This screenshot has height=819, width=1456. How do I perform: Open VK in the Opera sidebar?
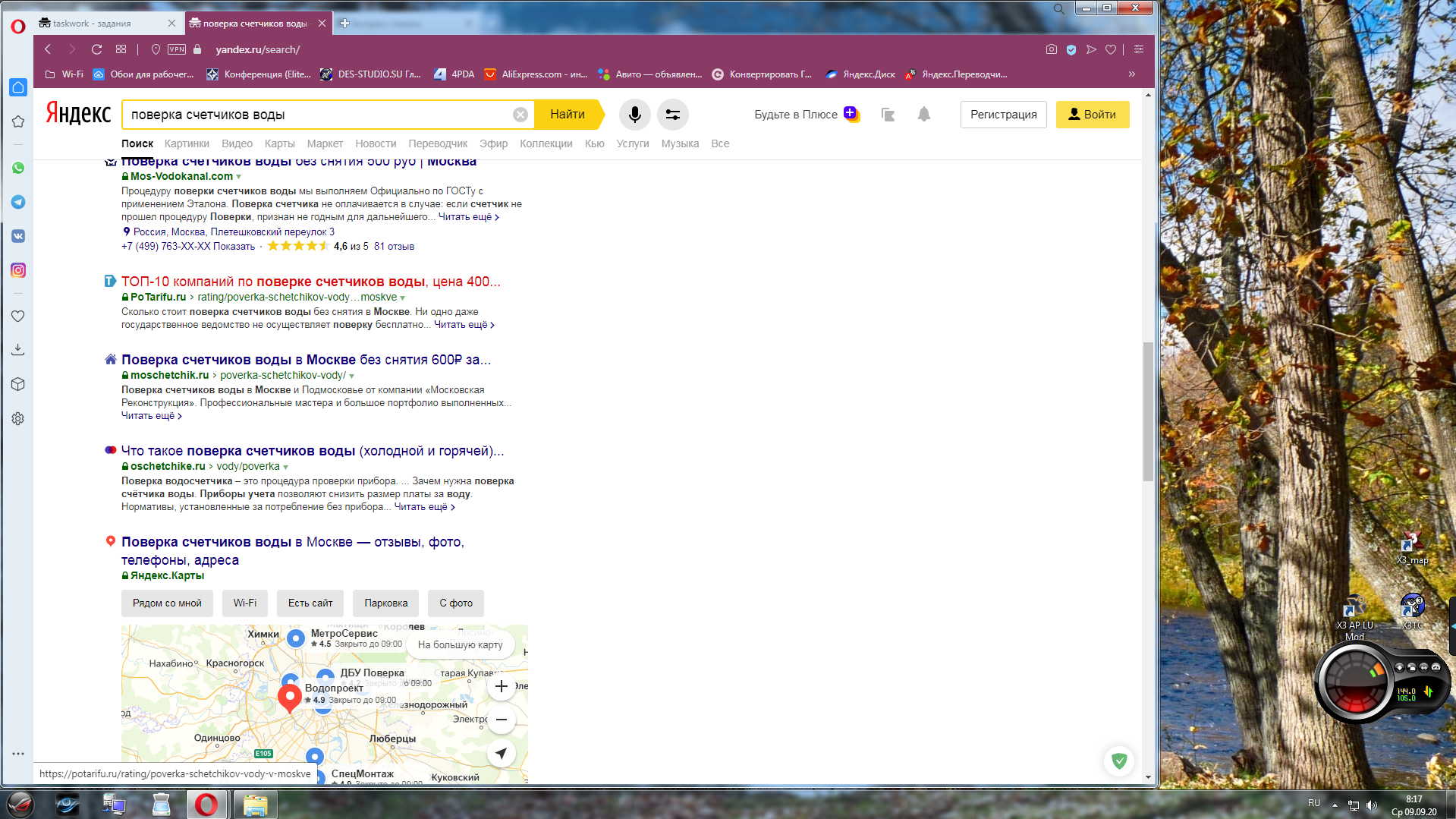coord(18,236)
